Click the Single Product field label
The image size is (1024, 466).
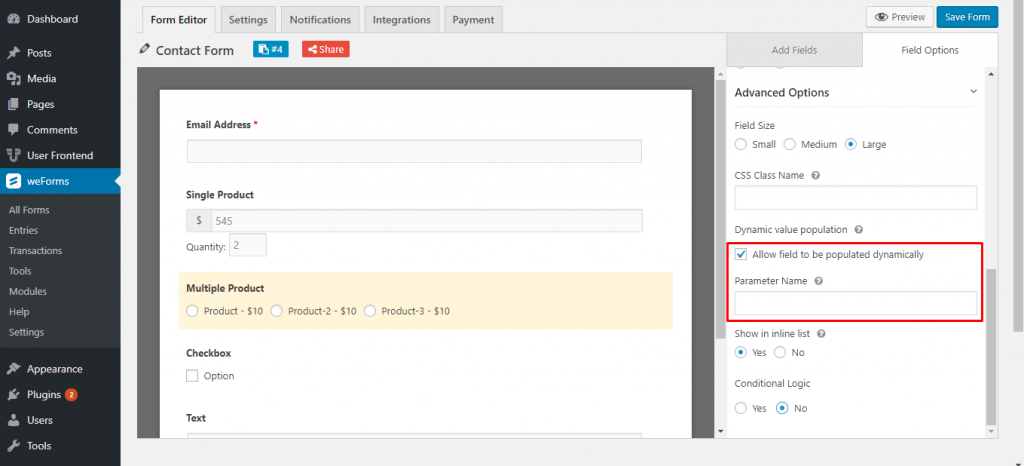click(220, 194)
